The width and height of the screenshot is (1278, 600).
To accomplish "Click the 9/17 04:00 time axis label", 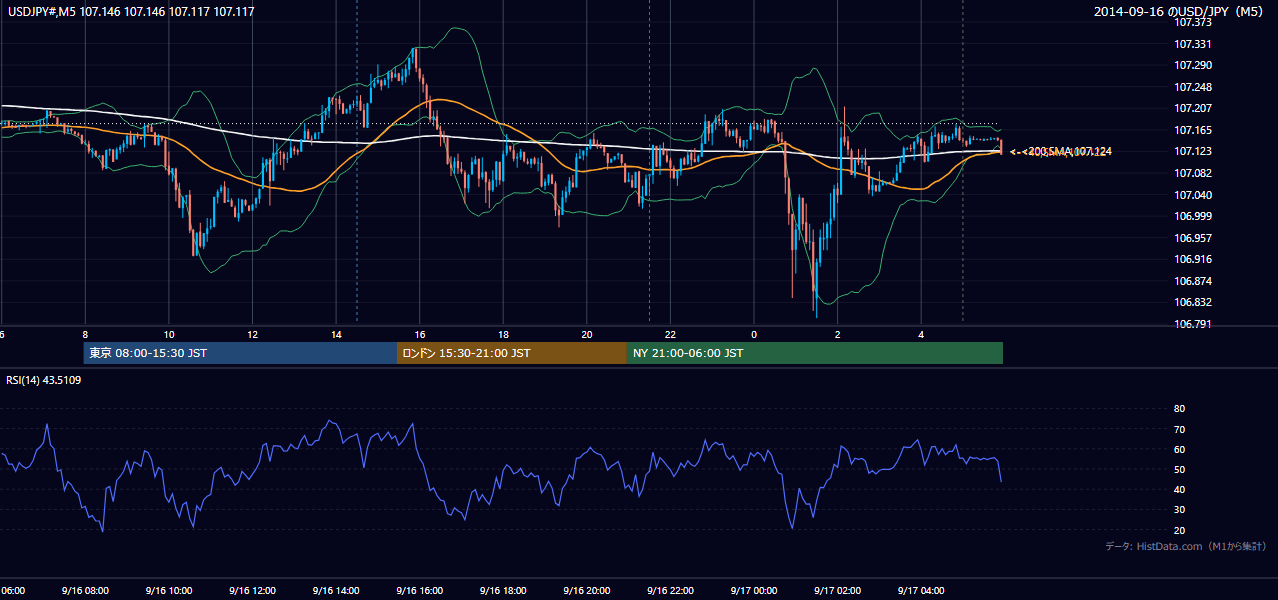I will [x=921, y=591].
